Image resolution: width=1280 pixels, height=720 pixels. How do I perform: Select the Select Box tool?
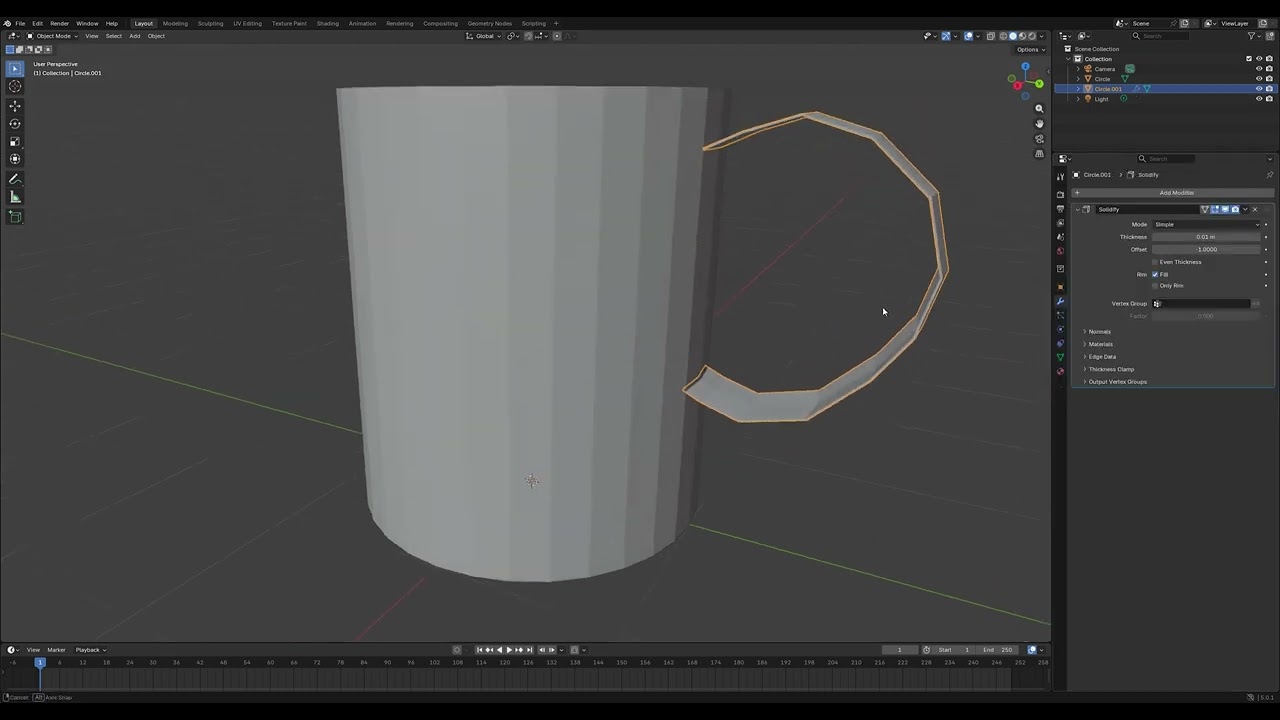pyautogui.click(x=15, y=69)
